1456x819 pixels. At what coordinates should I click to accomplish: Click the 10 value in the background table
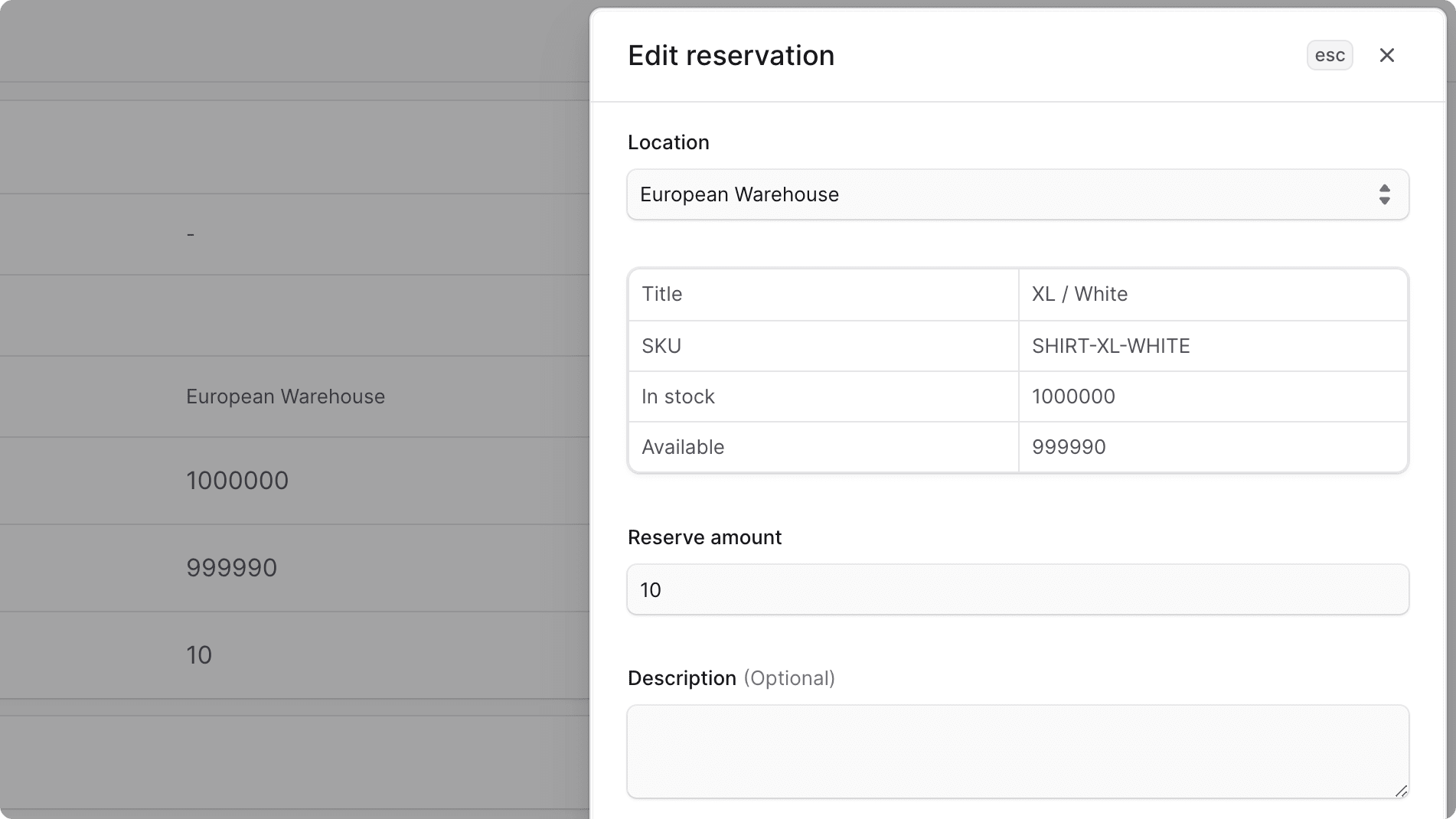point(200,654)
